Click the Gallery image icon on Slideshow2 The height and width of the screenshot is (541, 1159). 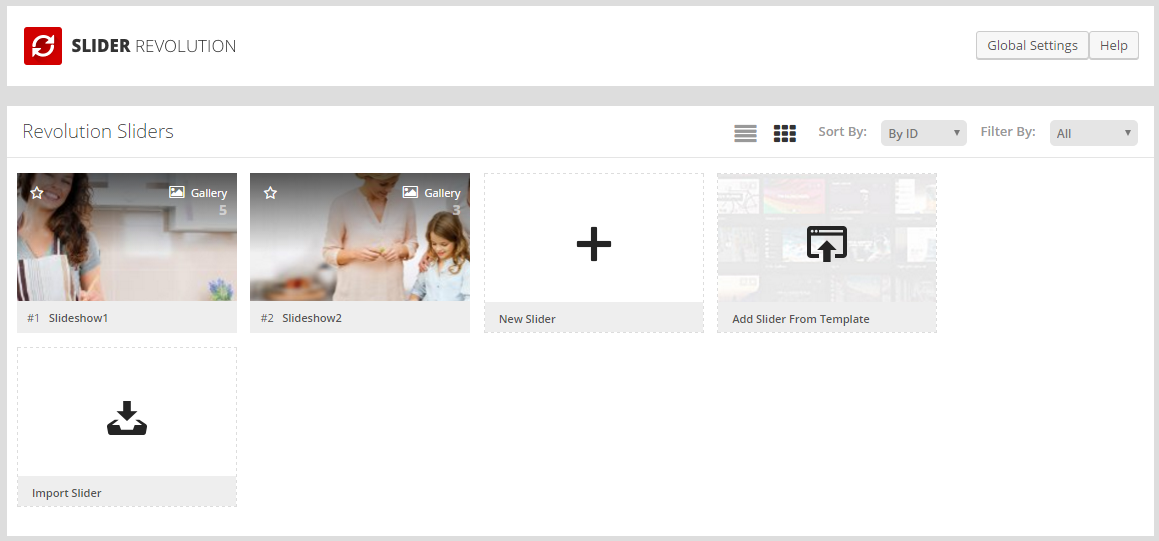click(410, 192)
